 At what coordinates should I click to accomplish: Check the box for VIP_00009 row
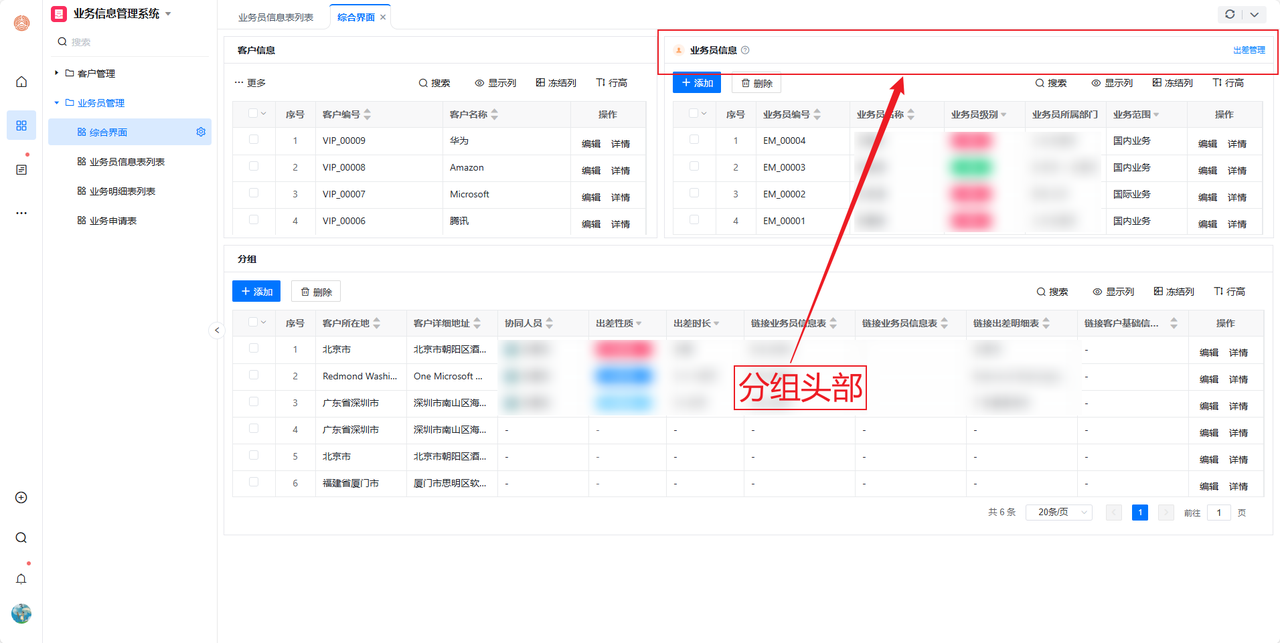(254, 140)
